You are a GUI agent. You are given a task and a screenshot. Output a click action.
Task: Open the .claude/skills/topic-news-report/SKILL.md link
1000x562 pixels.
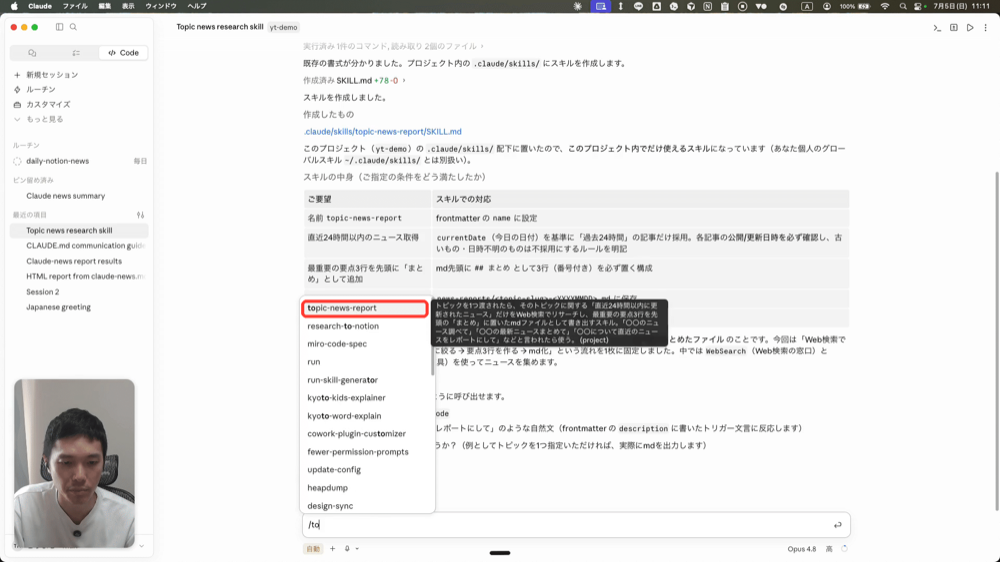click(x=383, y=131)
